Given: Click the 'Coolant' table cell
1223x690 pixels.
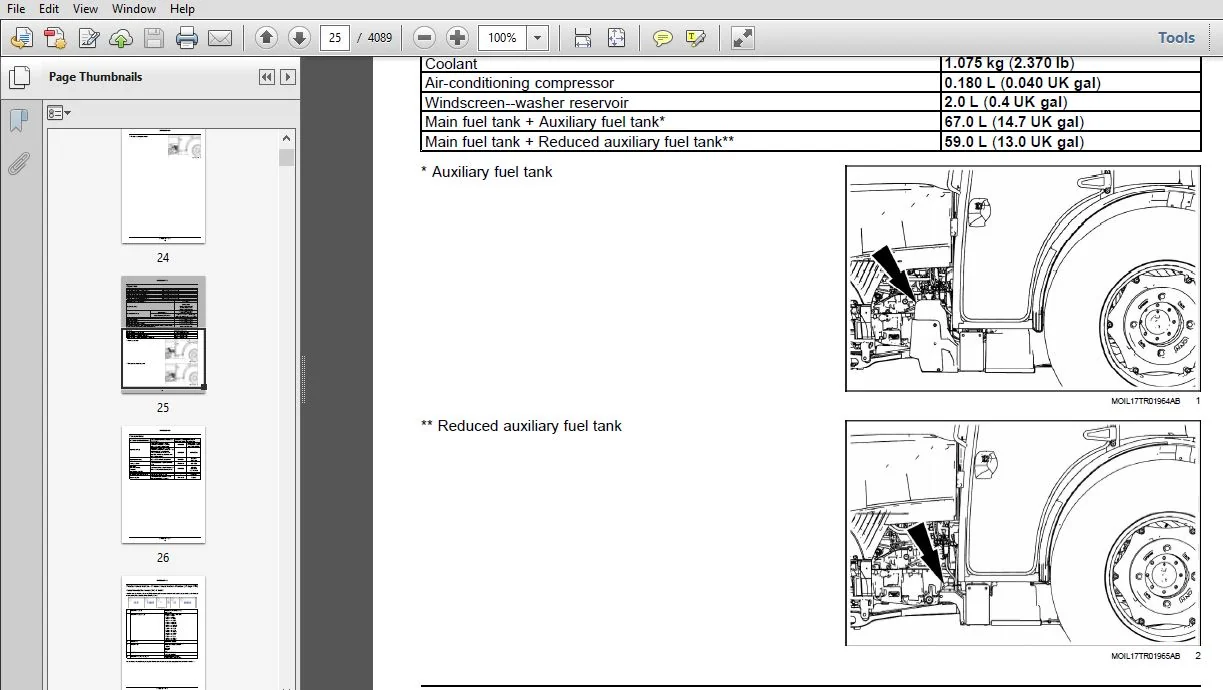Looking at the screenshot, I should [680, 64].
